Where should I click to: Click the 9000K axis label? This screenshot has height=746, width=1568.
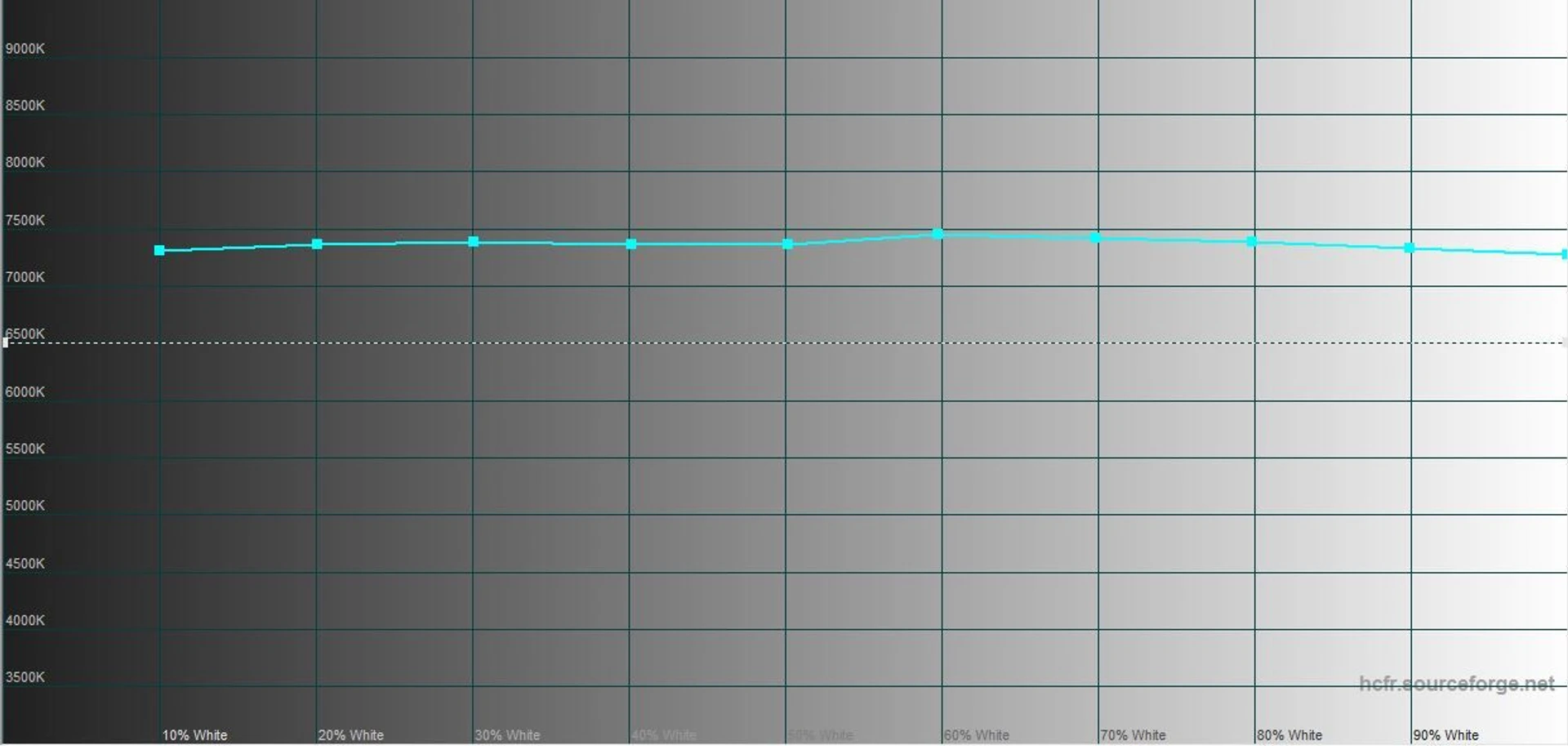click(25, 48)
